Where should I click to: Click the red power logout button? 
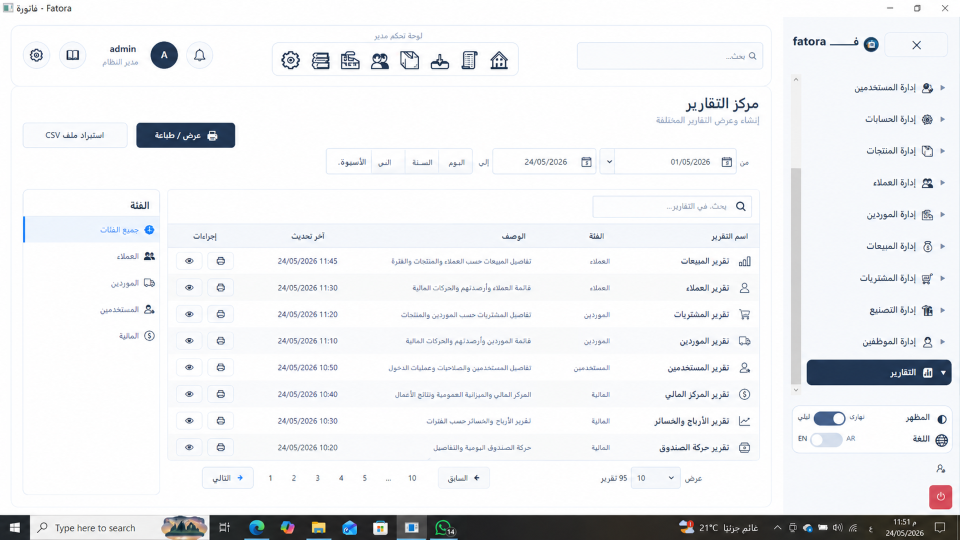[x=940, y=497]
